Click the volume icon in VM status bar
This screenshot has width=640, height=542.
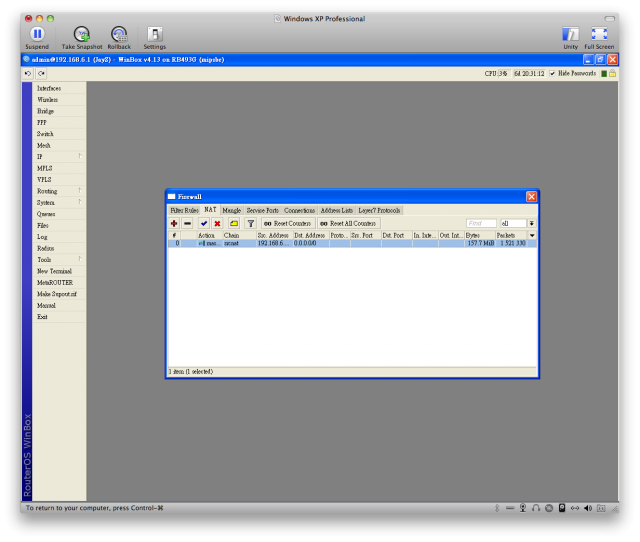pyautogui.click(x=588, y=508)
